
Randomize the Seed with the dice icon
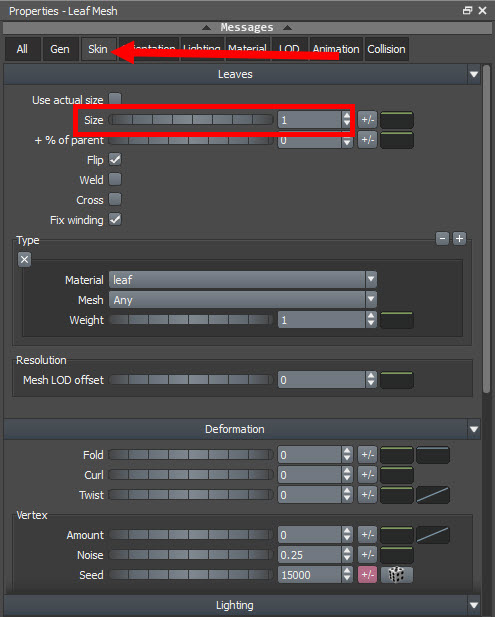pyautogui.click(x=397, y=575)
